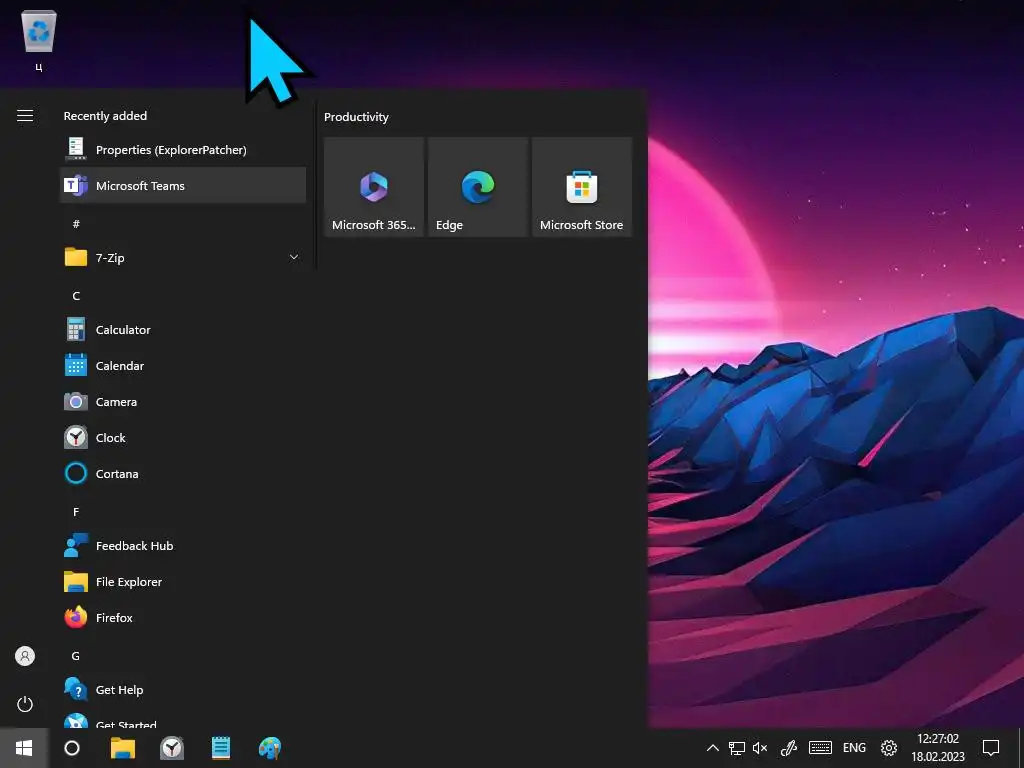This screenshot has width=1024, height=768.
Task: Click the 'C' letter group header
Action: [x=76, y=296]
